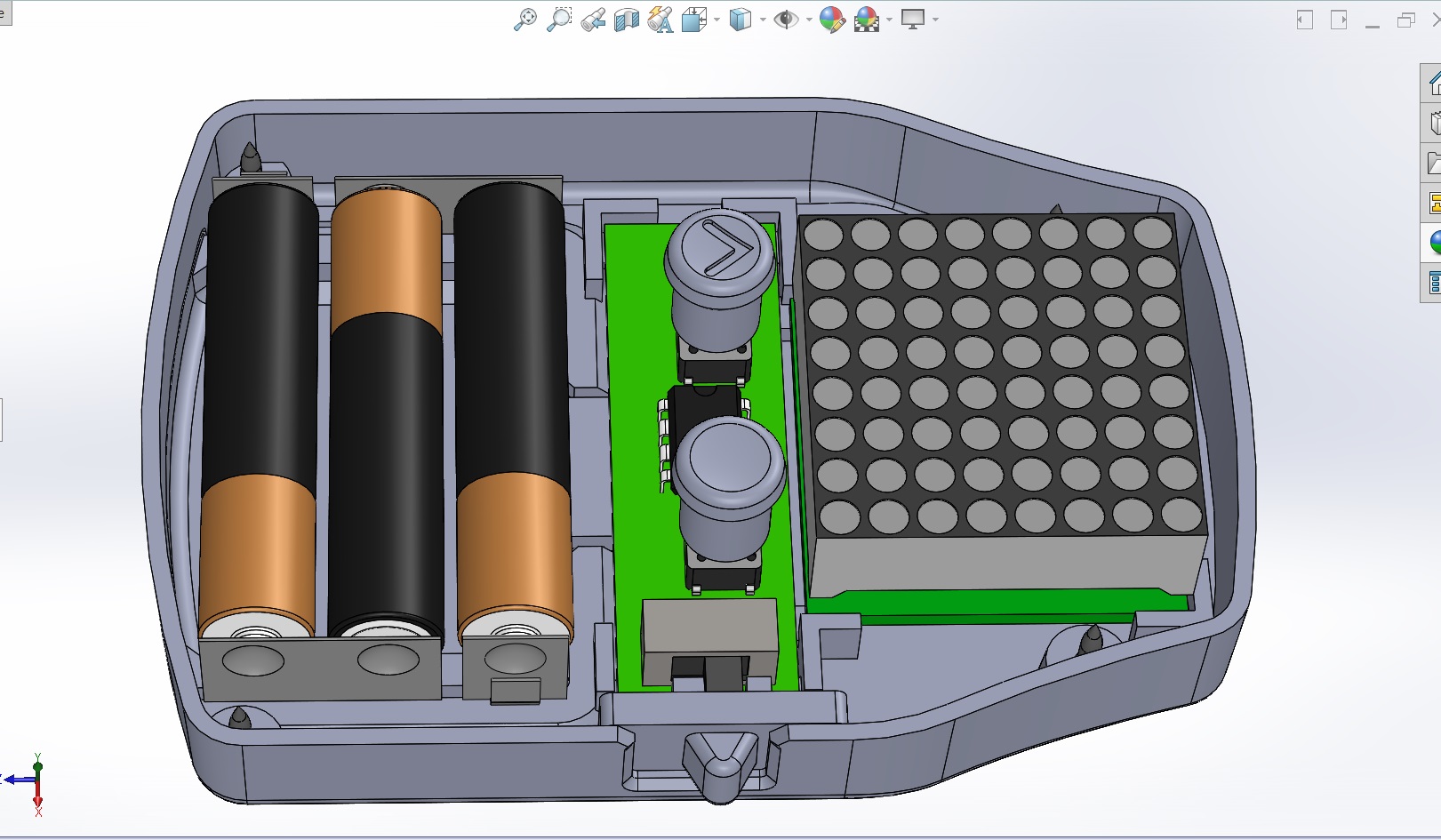Image resolution: width=1441 pixels, height=840 pixels.
Task: Restore down the document window
Action: tap(1406, 20)
